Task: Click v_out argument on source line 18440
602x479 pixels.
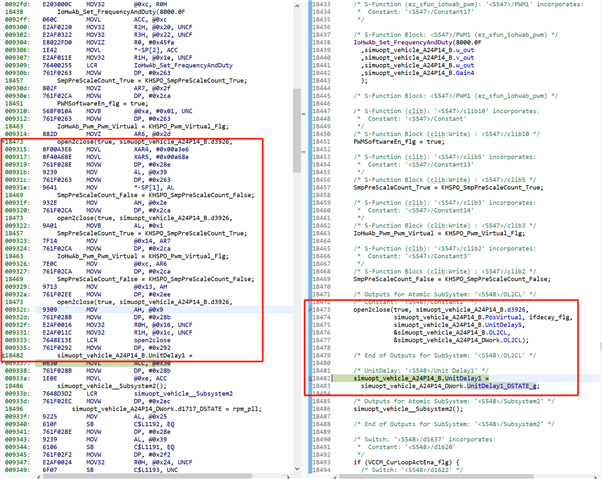Action: 465,58
